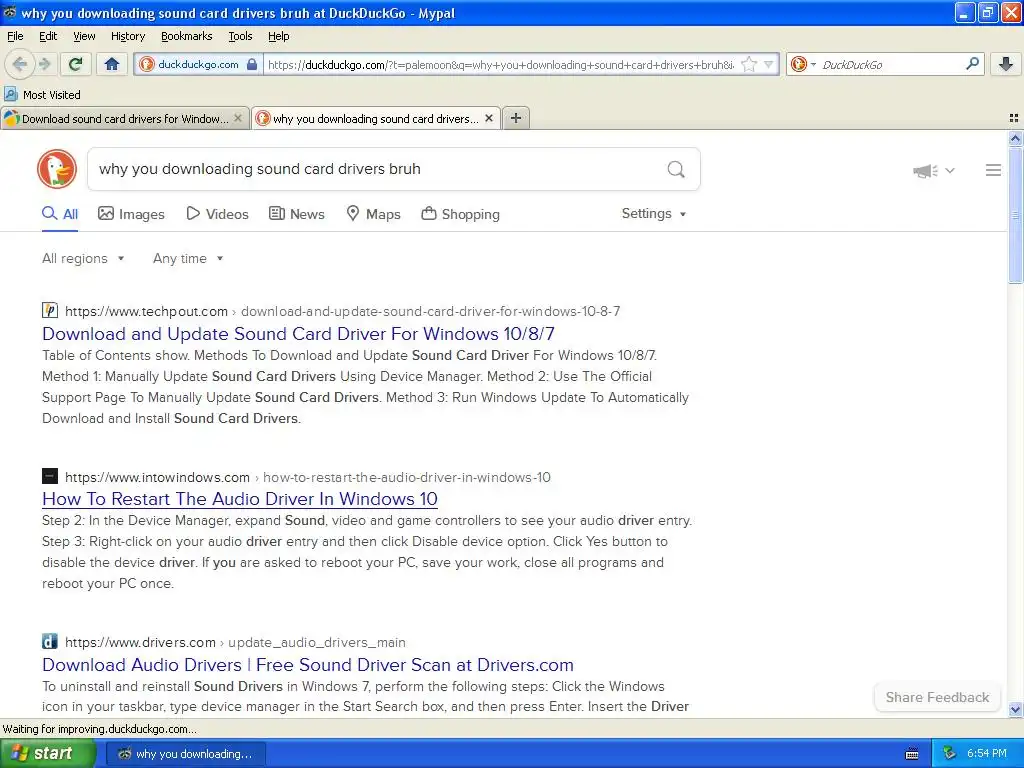This screenshot has width=1024, height=768.
Task: Open the megaphone notifications dropdown
Action: point(934,170)
